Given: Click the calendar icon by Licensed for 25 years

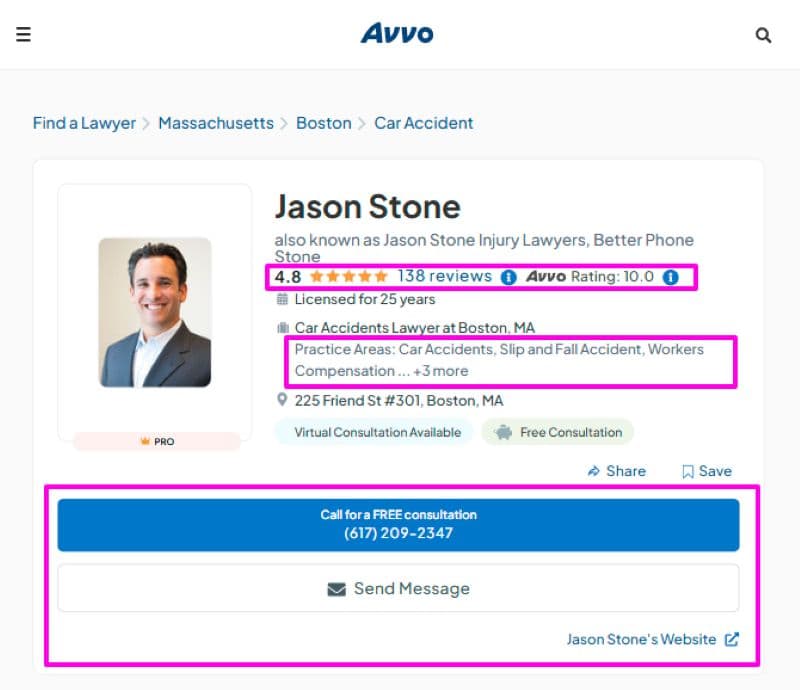Looking at the screenshot, I should pyautogui.click(x=282, y=299).
